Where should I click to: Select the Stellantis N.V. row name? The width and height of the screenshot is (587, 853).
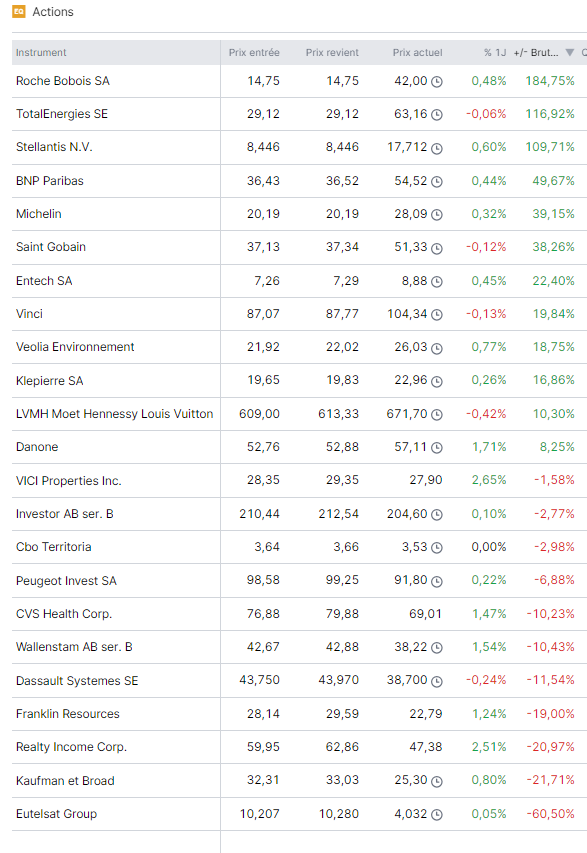tap(54, 147)
